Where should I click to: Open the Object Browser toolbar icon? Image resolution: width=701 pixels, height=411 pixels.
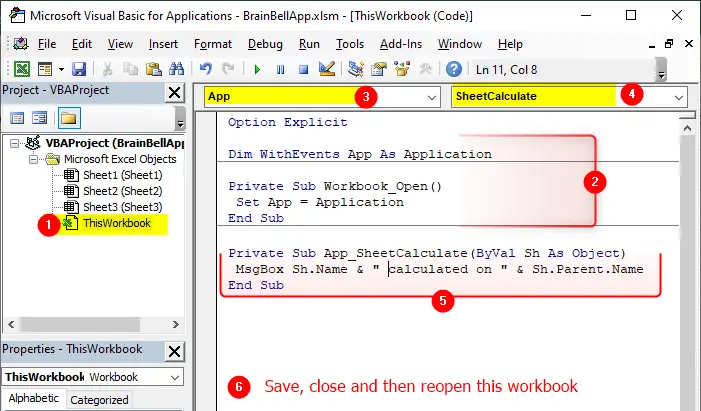(402, 69)
